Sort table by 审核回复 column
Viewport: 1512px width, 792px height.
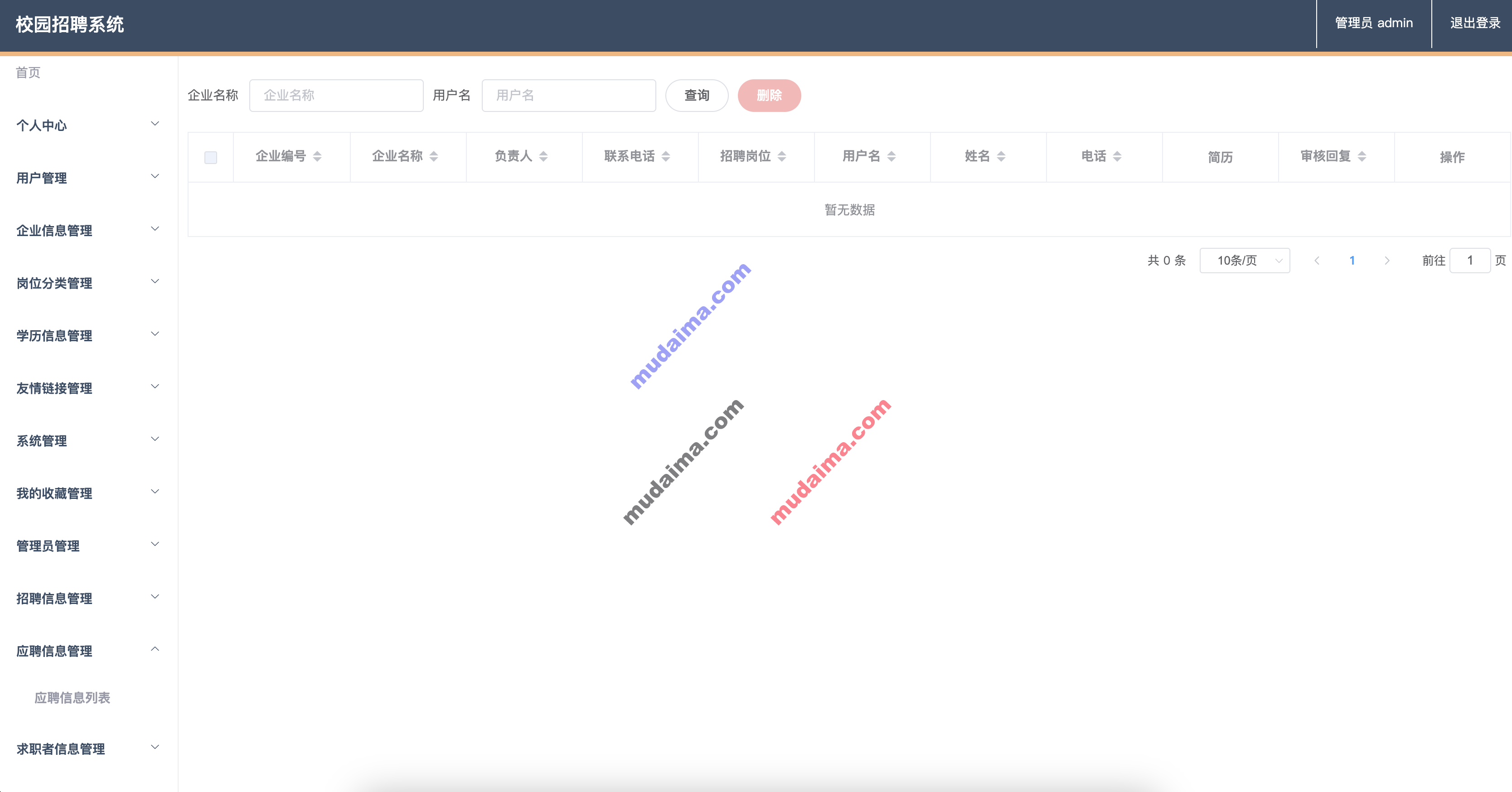(1362, 156)
